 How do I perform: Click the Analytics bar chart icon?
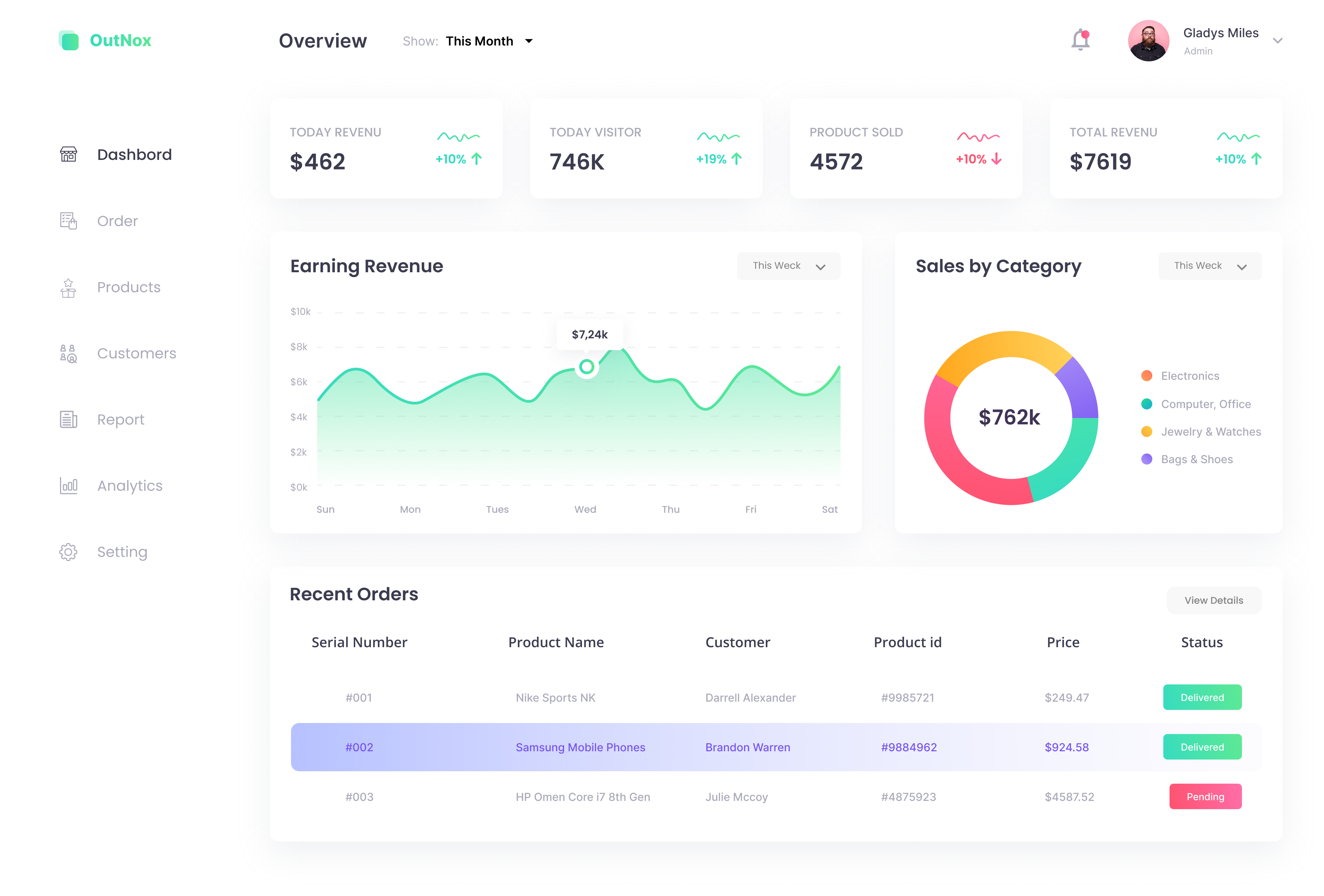coord(68,486)
